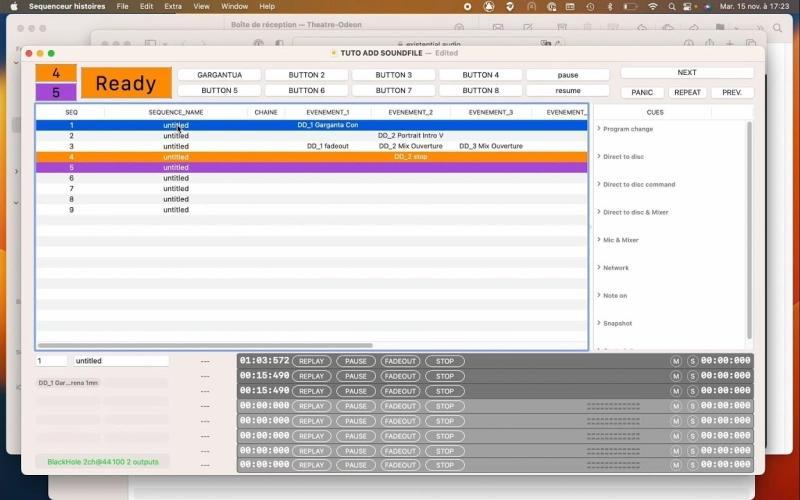Click the sidebar icon in Safari window
Screen dimensions: 800x500
click(151, 44)
